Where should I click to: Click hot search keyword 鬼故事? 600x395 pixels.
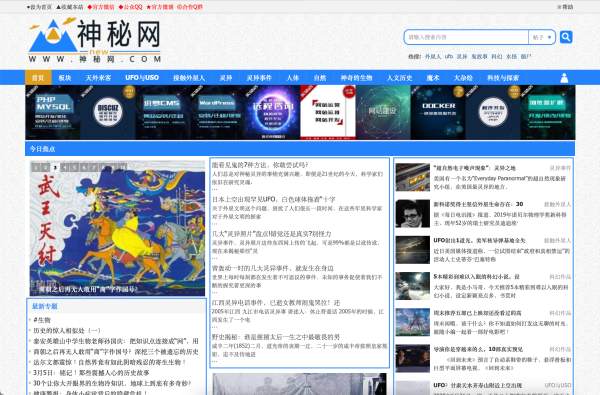(x=479, y=56)
